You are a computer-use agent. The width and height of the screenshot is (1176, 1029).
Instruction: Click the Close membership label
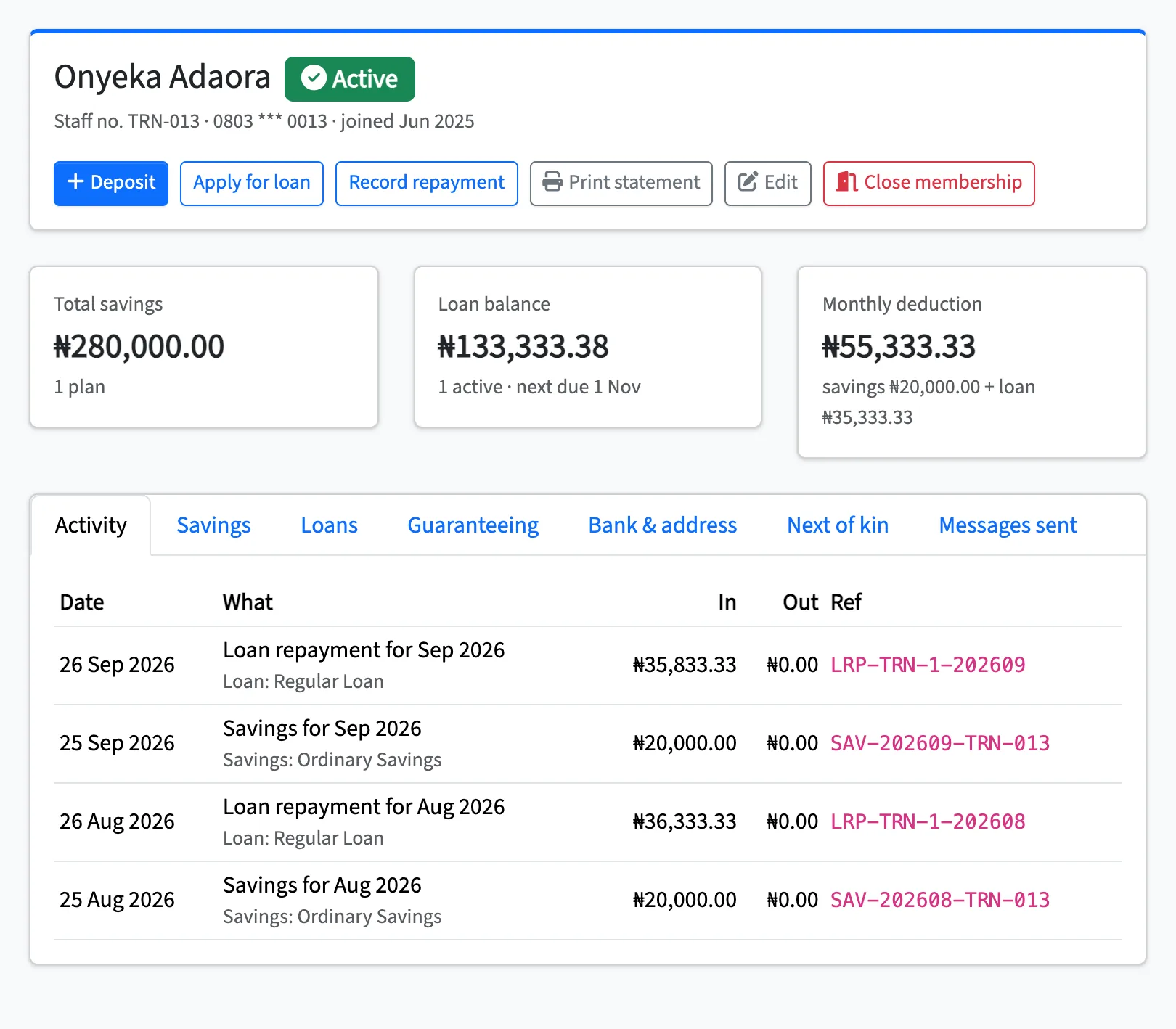pos(943,182)
